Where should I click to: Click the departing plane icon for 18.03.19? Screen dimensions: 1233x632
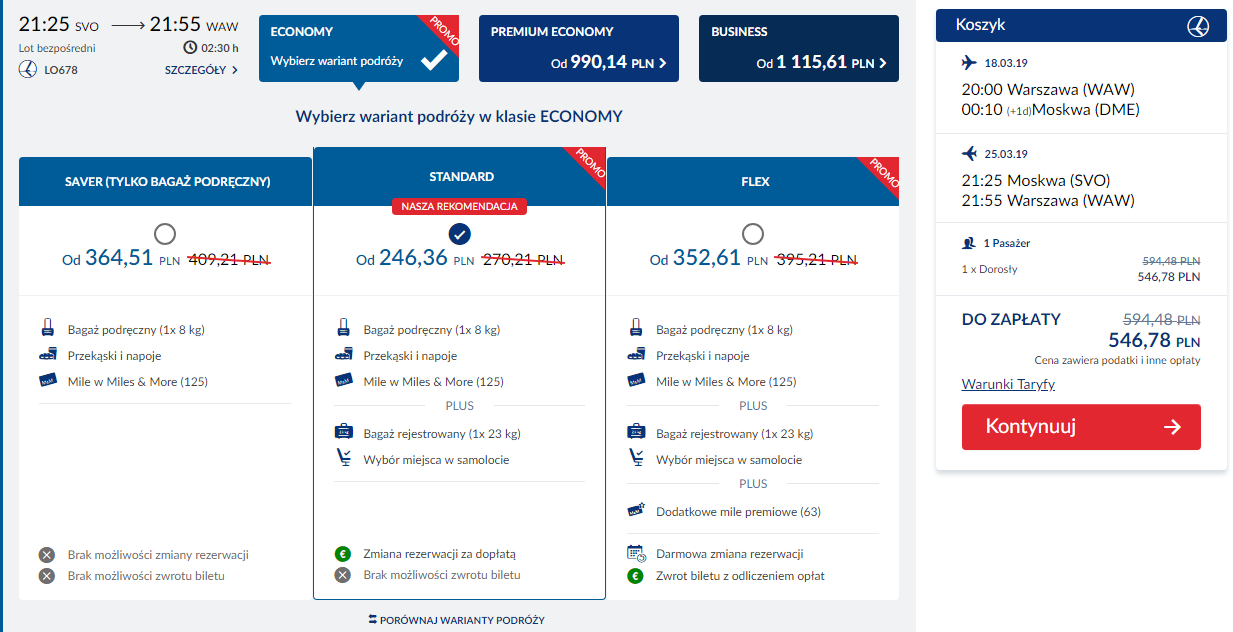(968, 63)
